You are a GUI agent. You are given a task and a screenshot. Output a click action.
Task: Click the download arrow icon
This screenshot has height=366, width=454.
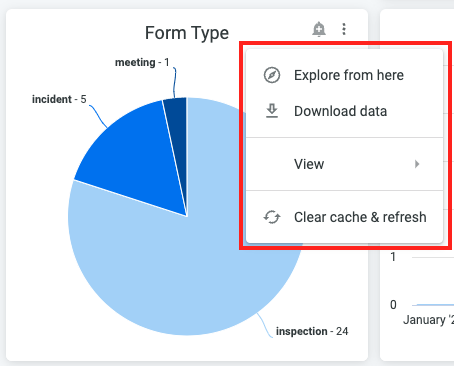click(x=272, y=111)
